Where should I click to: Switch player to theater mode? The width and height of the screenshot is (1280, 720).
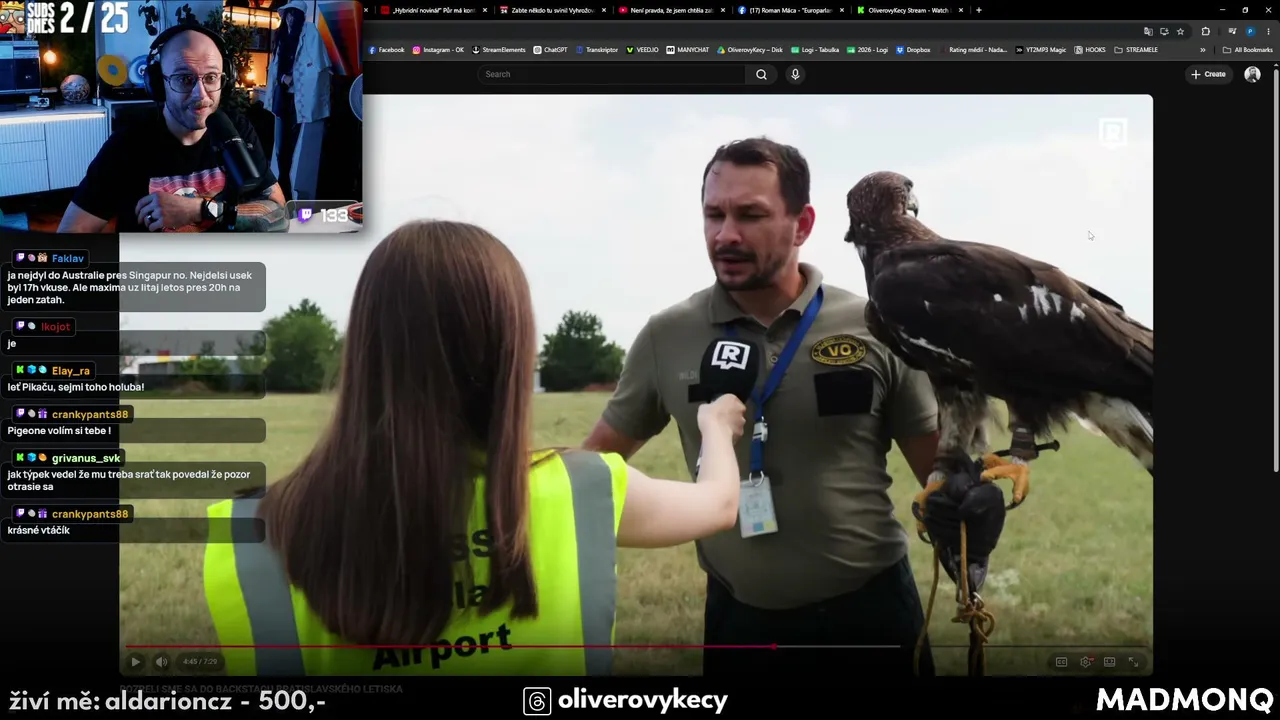point(1110,661)
